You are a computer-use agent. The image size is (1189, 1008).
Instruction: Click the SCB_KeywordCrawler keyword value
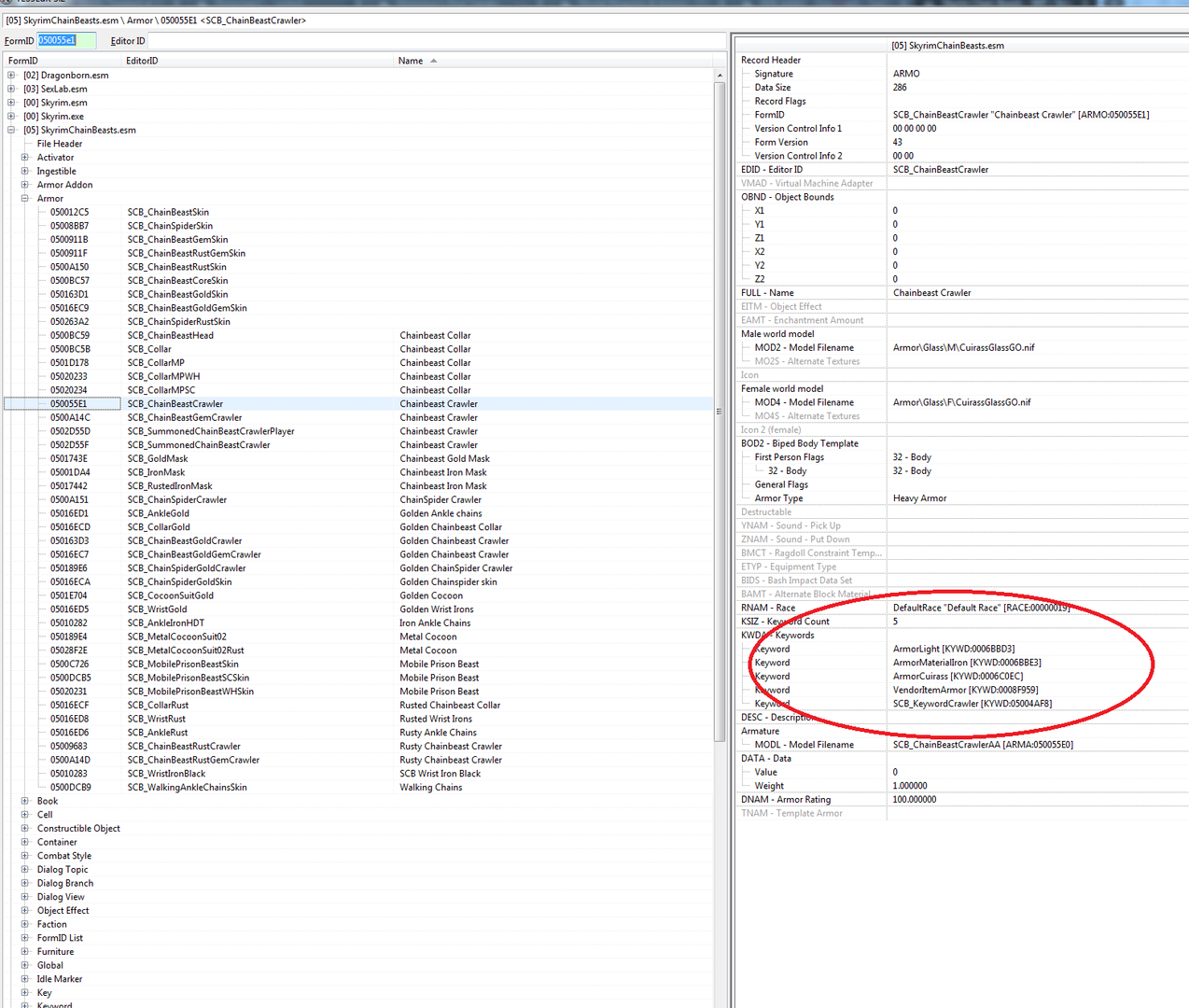pyautogui.click(x=972, y=704)
